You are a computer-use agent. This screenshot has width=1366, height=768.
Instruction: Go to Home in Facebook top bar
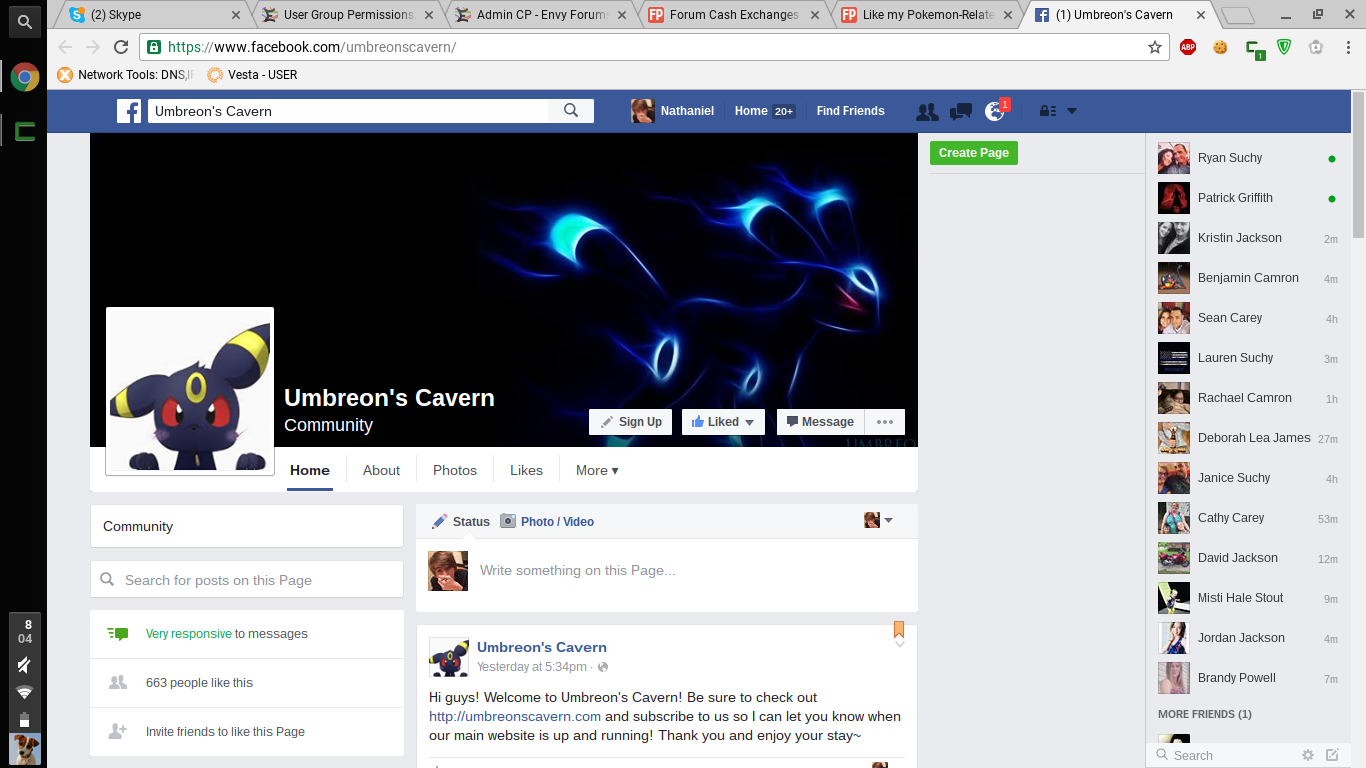click(x=751, y=111)
